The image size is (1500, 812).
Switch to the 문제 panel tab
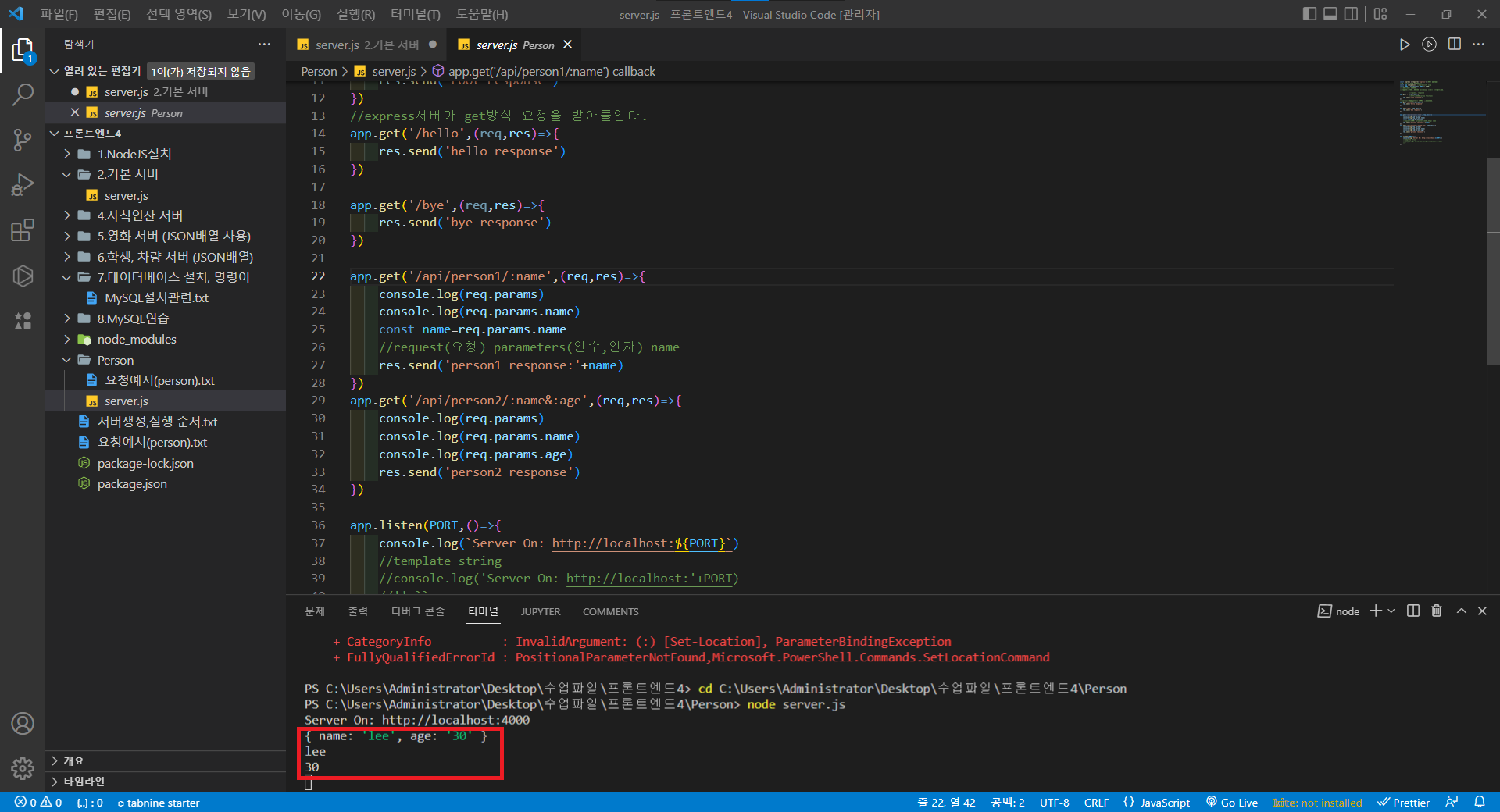click(x=315, y=611)
